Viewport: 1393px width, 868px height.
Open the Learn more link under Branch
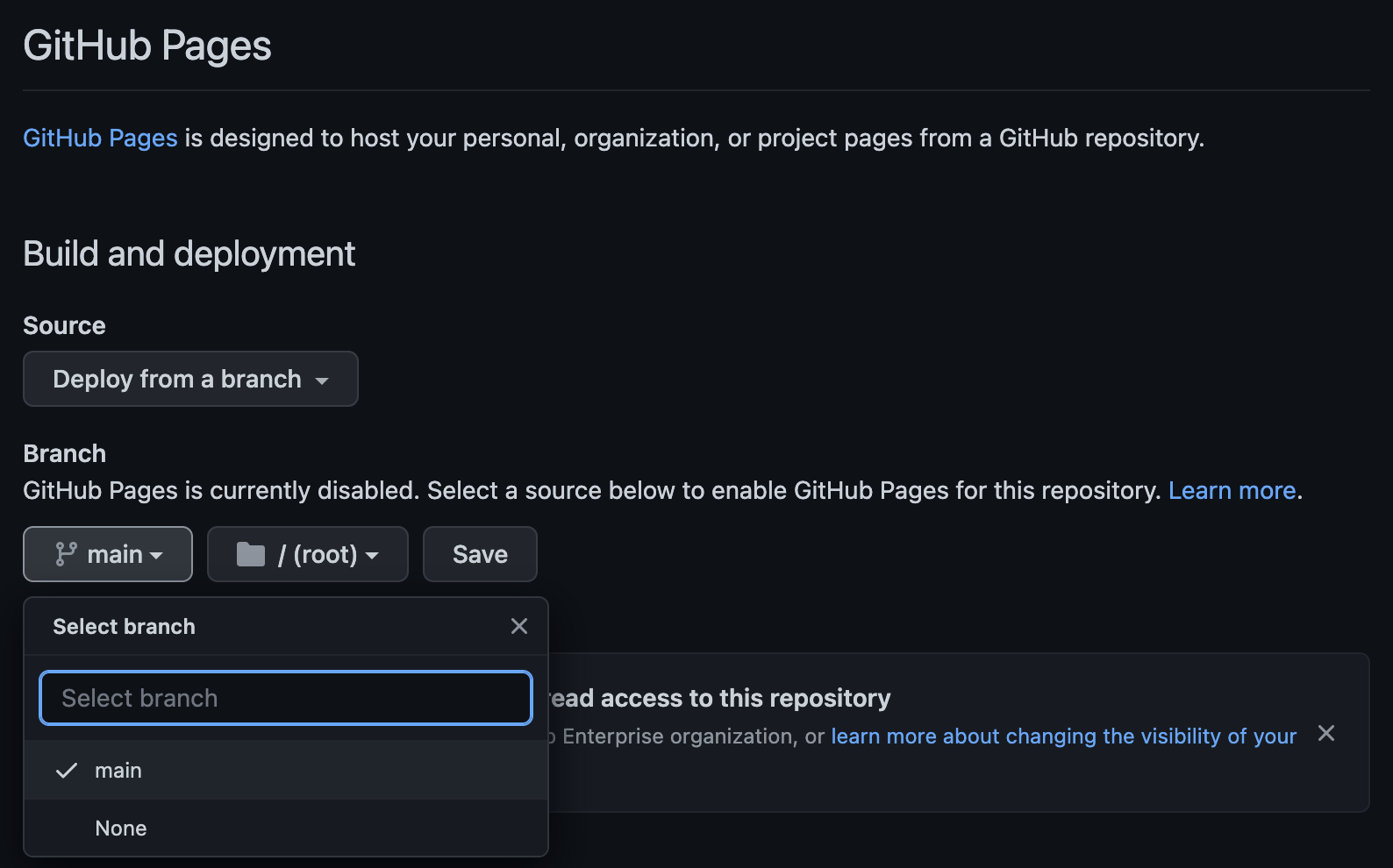tap(1232, 490)
